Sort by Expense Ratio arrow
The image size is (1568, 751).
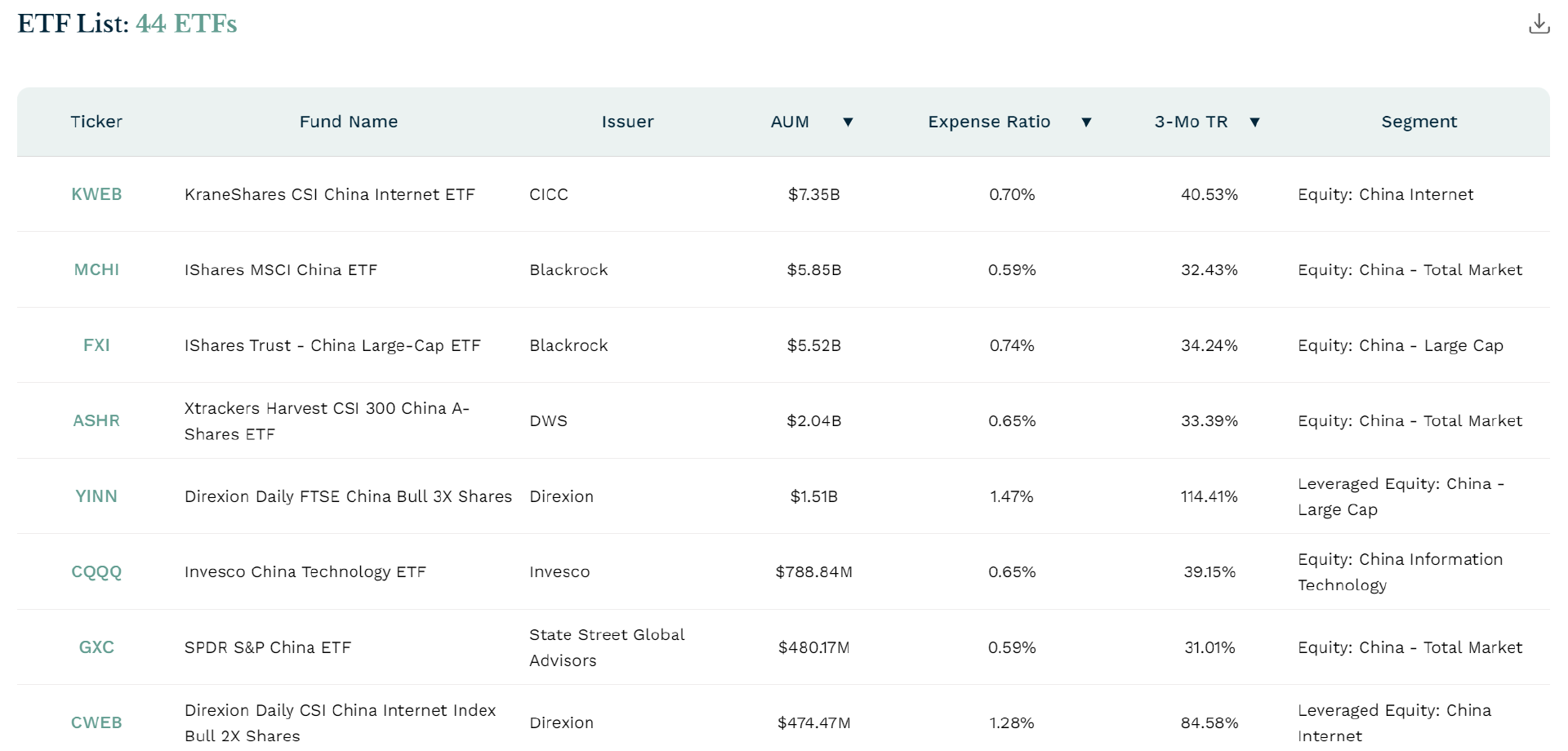pos(1086,122)
